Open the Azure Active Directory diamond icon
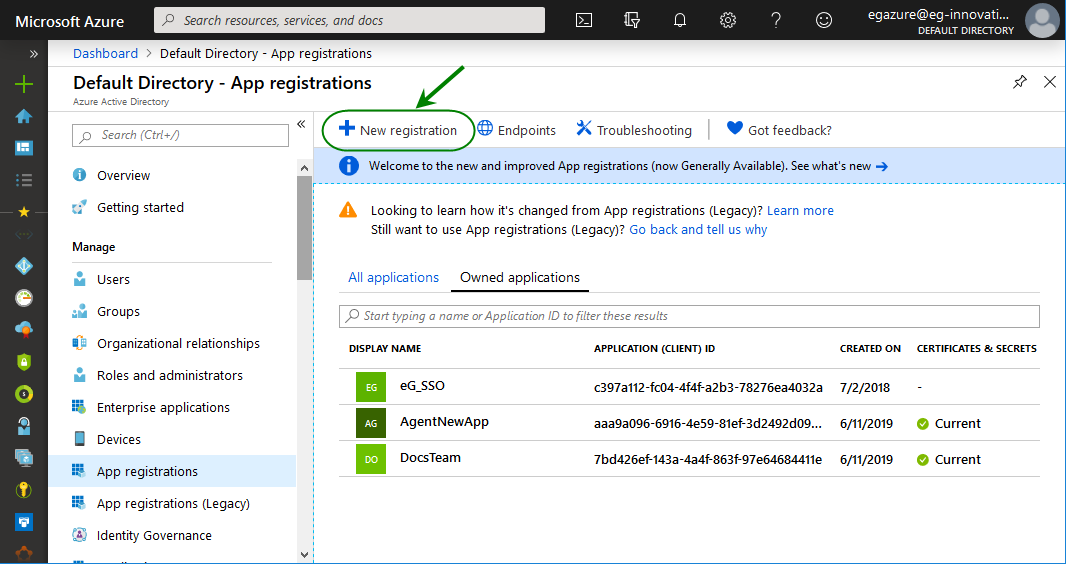The width and height of the screenshot is (1066, 564). pyautogui.click(x=24, y=266)
